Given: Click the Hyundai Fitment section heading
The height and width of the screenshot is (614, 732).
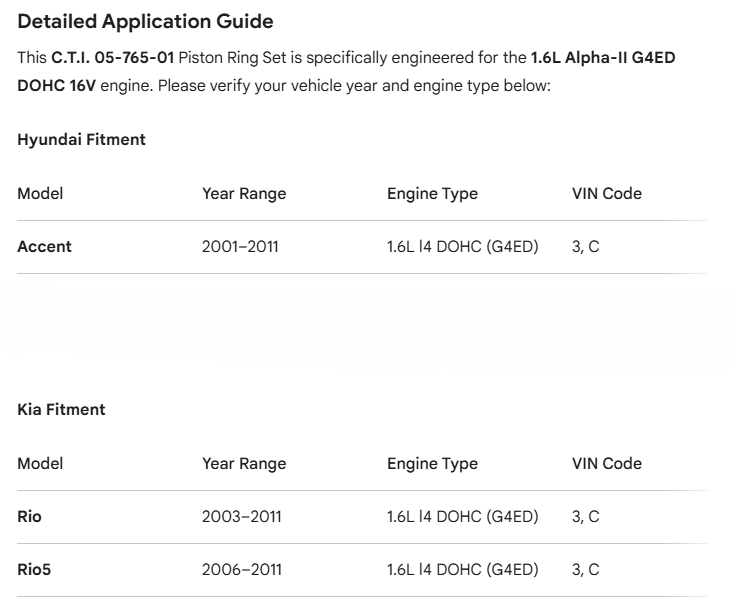Looking at the screenshot, I should click(x=81, y=140).
